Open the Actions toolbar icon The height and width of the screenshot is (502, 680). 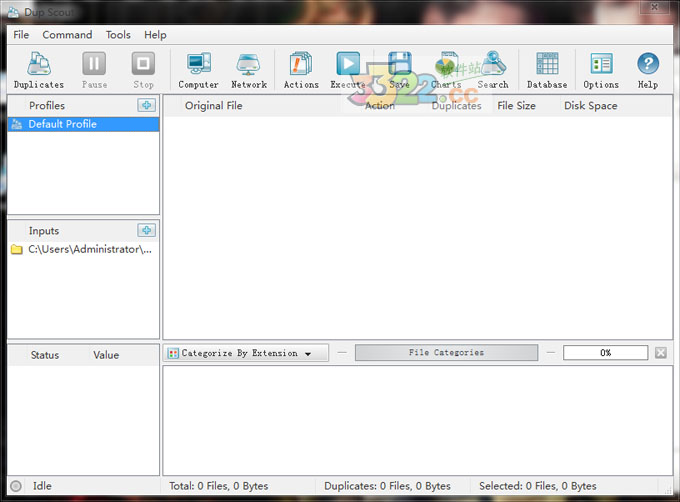[x=301, y=70]
